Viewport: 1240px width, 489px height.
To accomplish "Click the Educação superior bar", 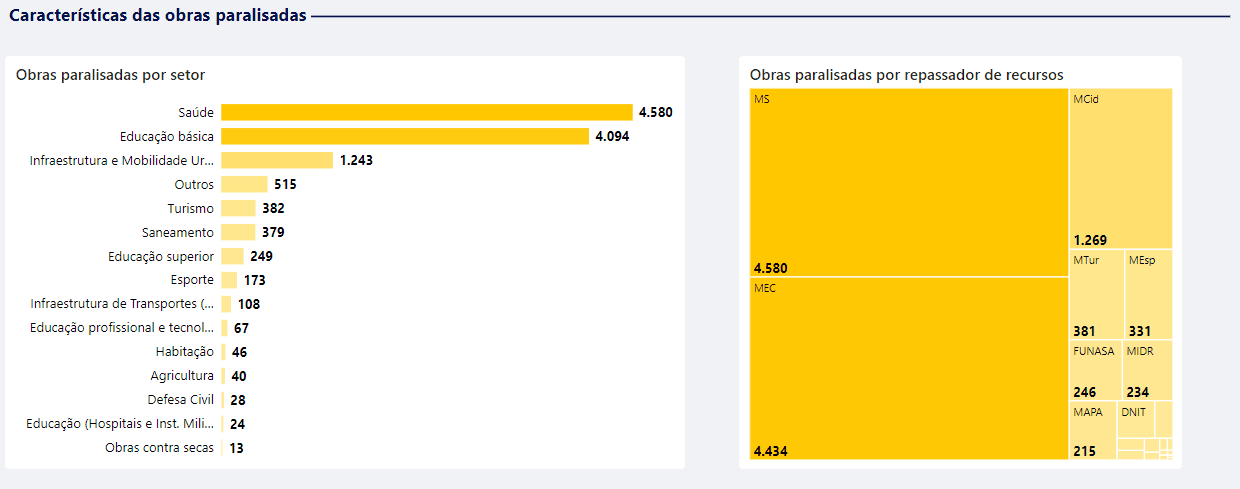I will click(x=232, y=256).
